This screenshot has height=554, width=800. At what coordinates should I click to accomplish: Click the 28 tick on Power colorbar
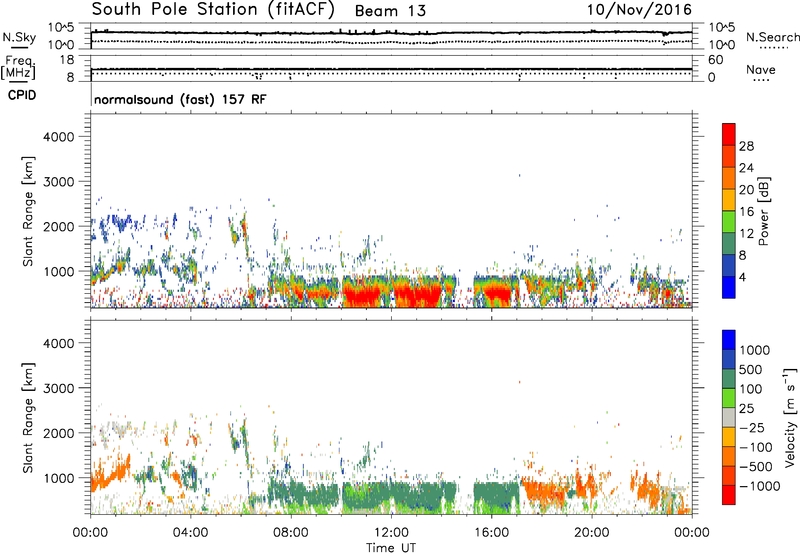(746, 146)
